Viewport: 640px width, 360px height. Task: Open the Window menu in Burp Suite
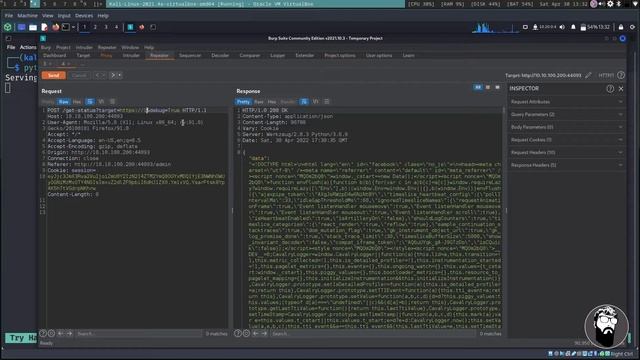(x=130, y=47)
